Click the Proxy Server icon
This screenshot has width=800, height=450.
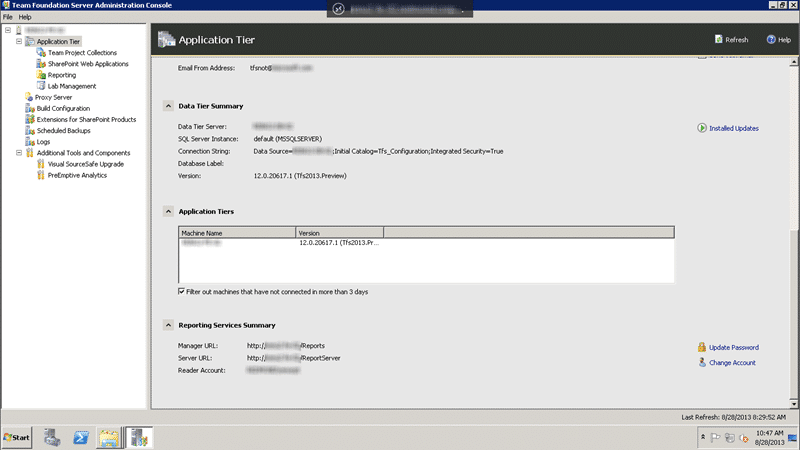tap(29, 97)
